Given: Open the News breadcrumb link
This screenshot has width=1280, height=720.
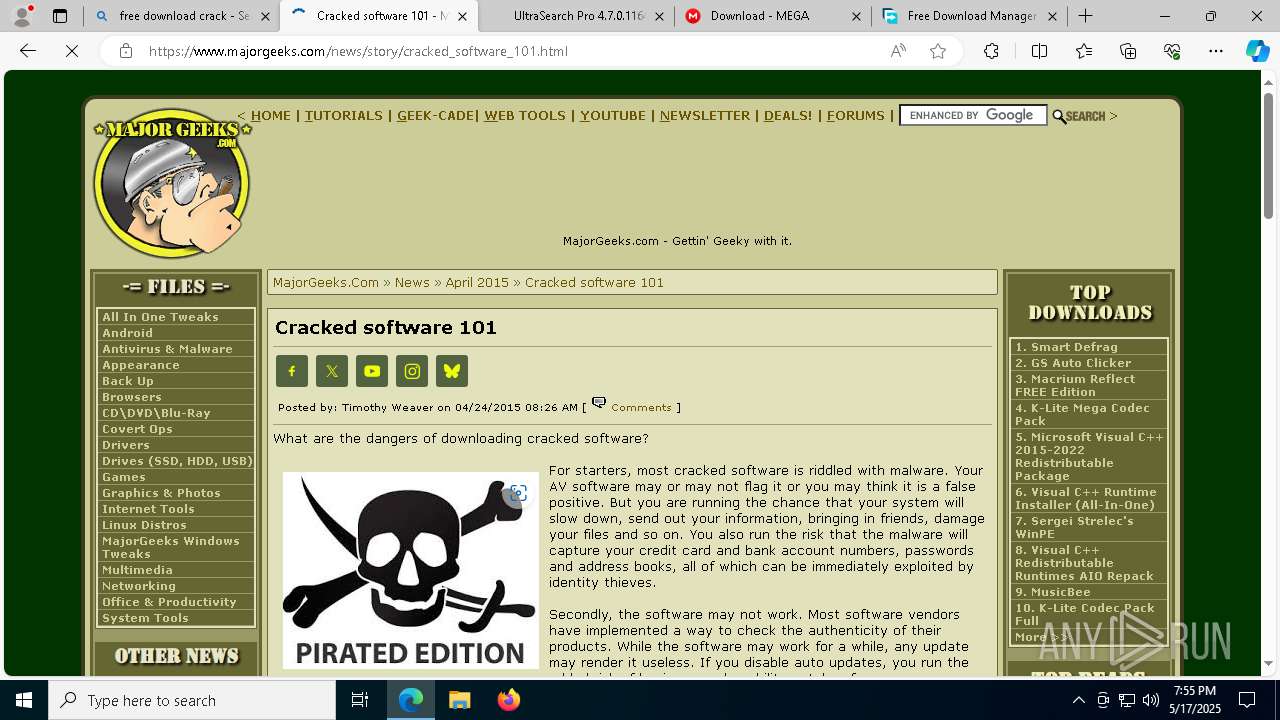Looking at the screenshot, I should 412,283.
